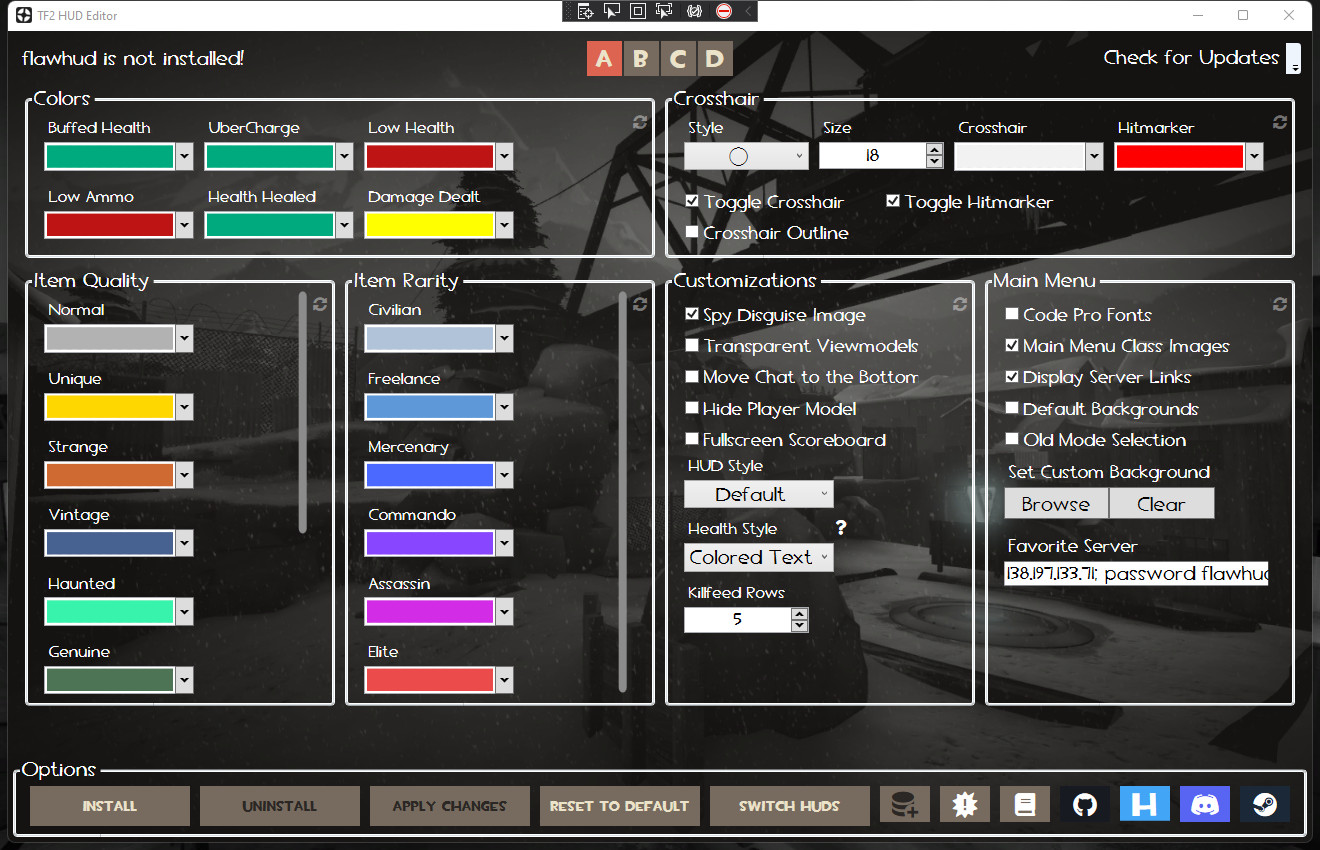Open the Discord server link
The width and height of the screenshot is (1320, 850).
1204,803
